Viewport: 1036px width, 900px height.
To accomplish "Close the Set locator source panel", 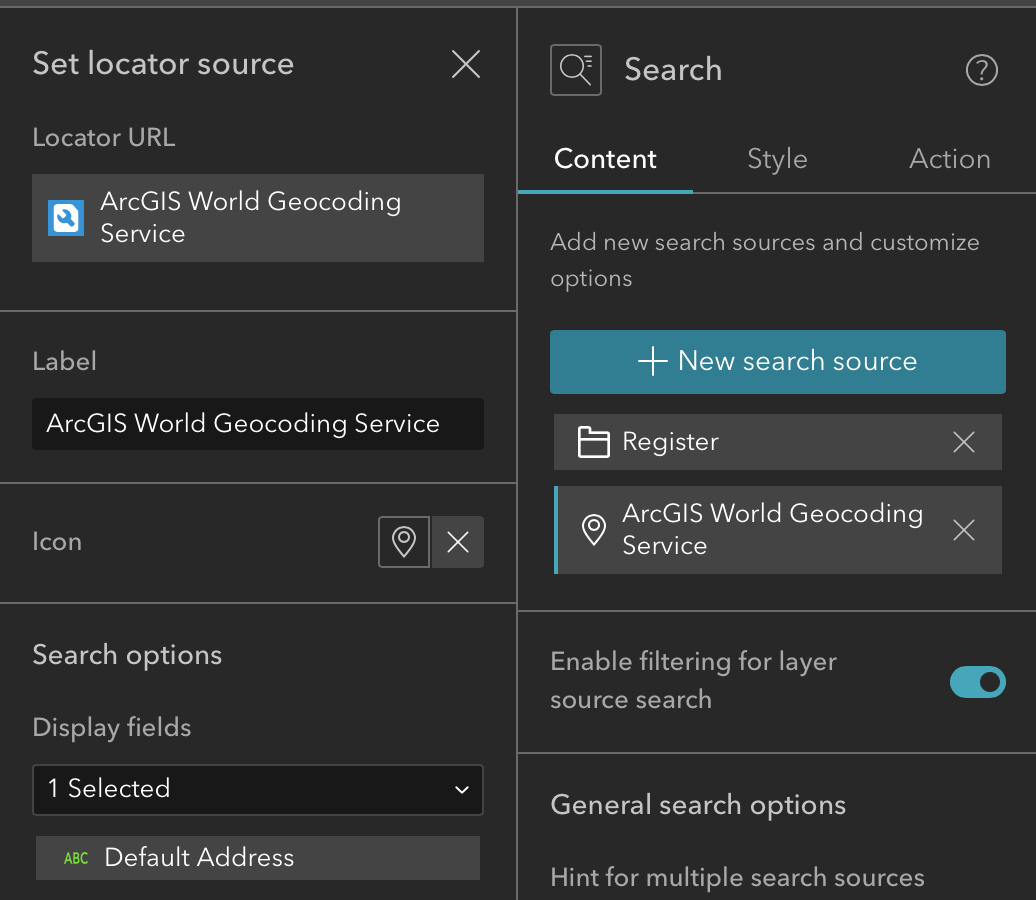I will click(466, 64).
